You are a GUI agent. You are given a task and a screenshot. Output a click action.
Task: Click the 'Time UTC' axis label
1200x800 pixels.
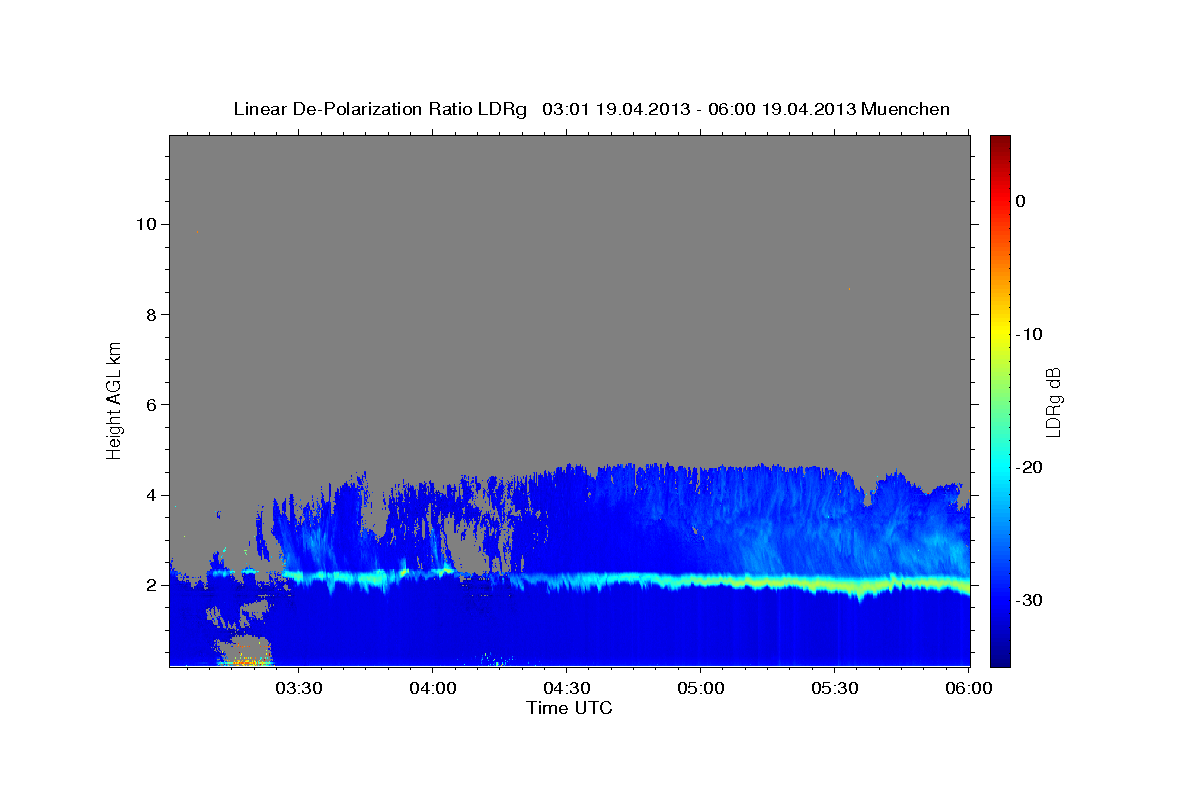[569, 708]
